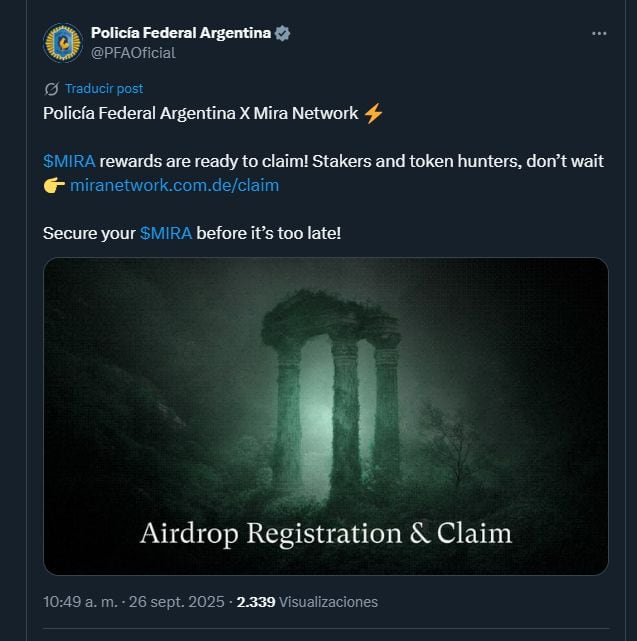Click the verified badge beside the account name
This screenshot has width=637, height=641.
tap(282, 33)
